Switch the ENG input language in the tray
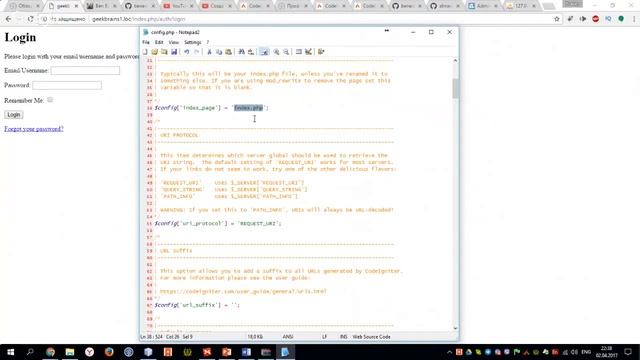640x360 pixels. pos(586,352)
